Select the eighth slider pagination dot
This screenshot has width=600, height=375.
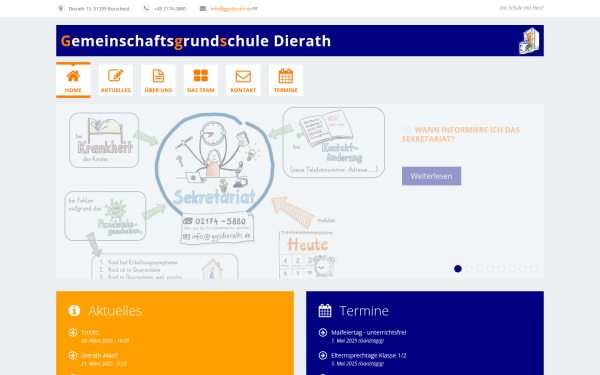pyautogui.click(x=533, y=269)
